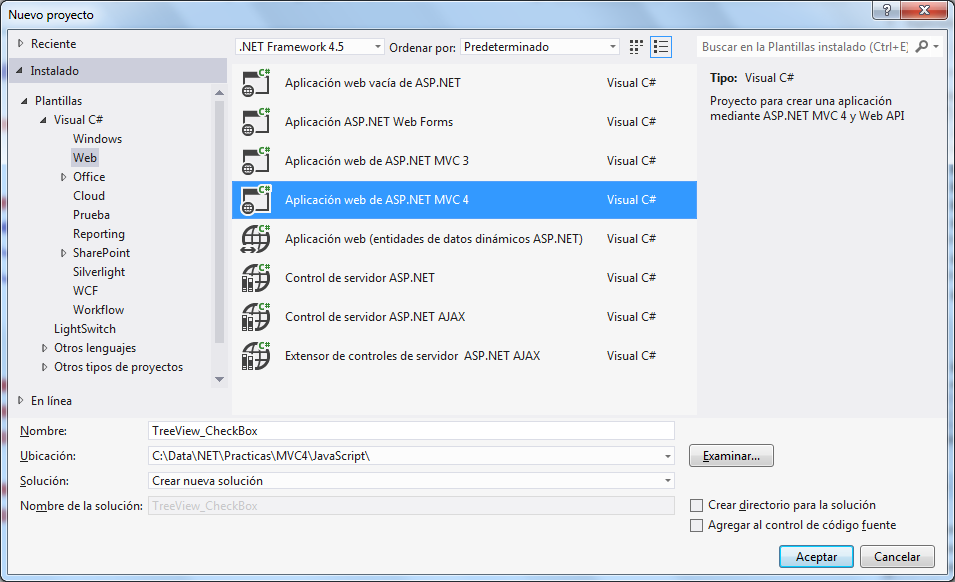Select the LightSwitch template category

pos(85,329)
